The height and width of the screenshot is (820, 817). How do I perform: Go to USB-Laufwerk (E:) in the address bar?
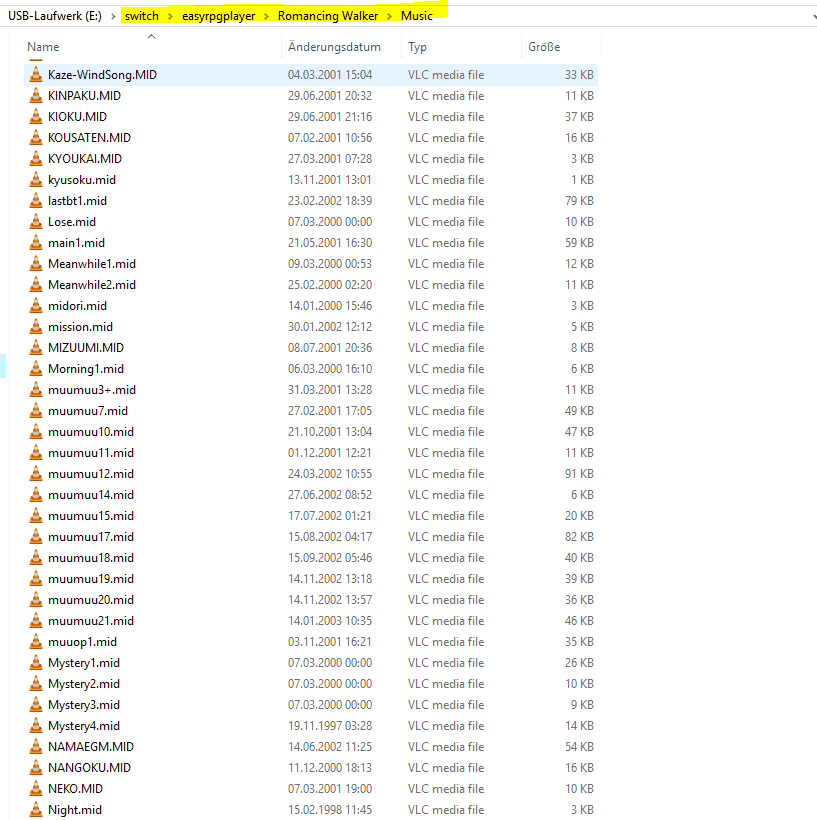pos(55,16)
